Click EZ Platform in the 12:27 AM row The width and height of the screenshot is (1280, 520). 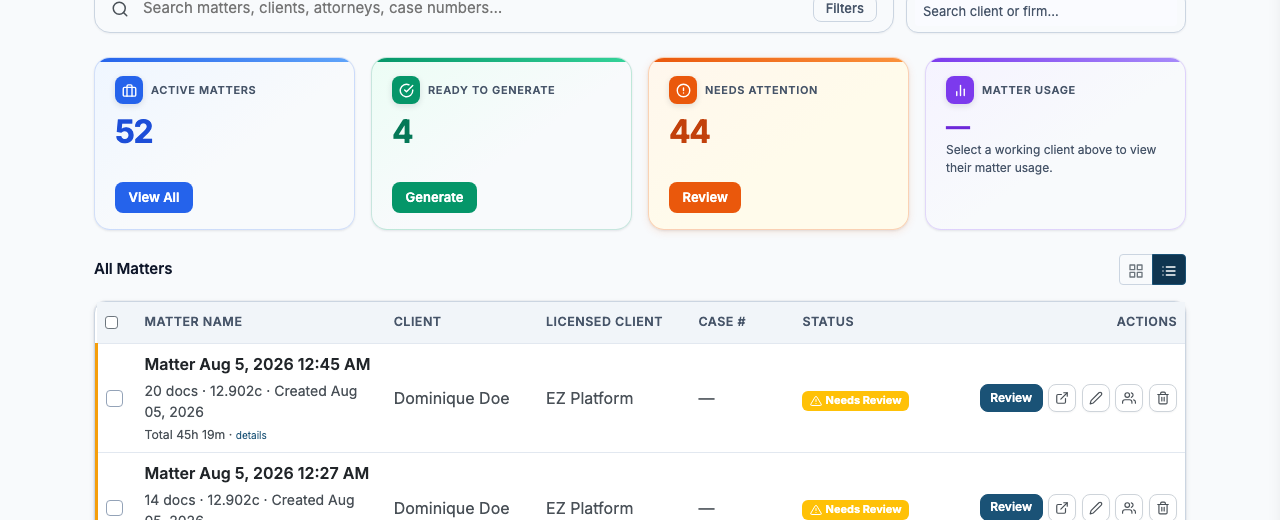point(589,508)
